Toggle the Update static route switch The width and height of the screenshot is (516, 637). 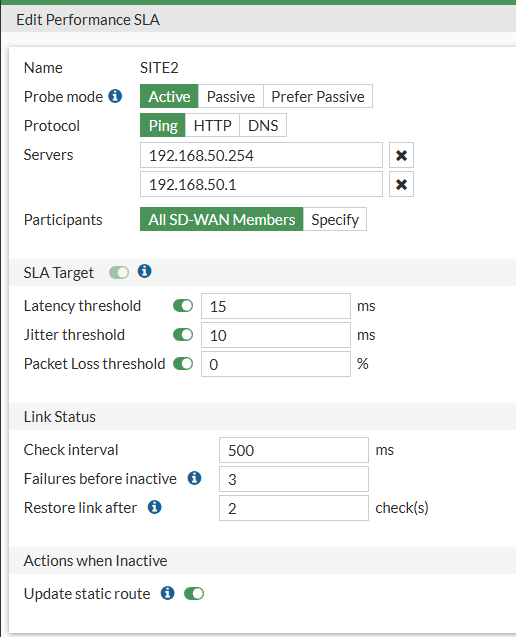pyautogui.click(x=194, y=594)
